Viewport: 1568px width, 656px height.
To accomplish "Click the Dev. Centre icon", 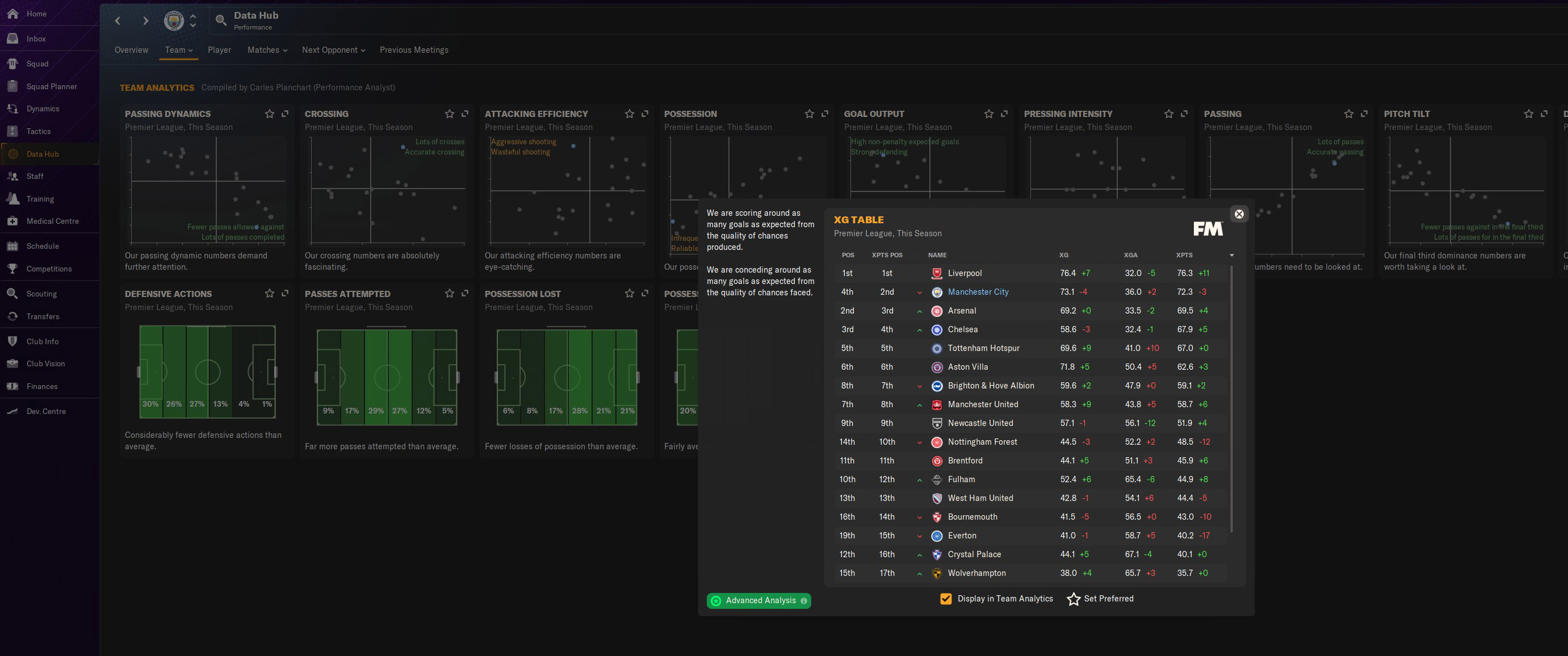I will coord(12,411).
